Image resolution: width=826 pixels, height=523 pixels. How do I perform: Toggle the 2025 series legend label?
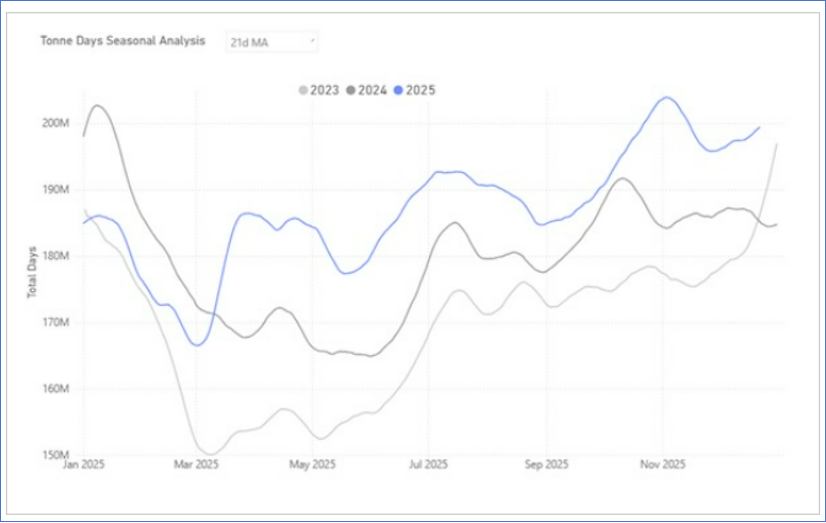420,90
